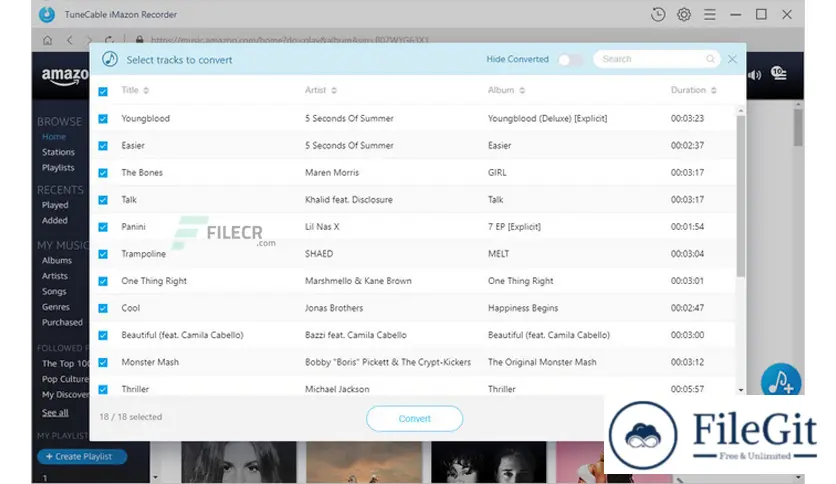
Task: Click the Amazon page scrollbar thumb
Action: 798,127
